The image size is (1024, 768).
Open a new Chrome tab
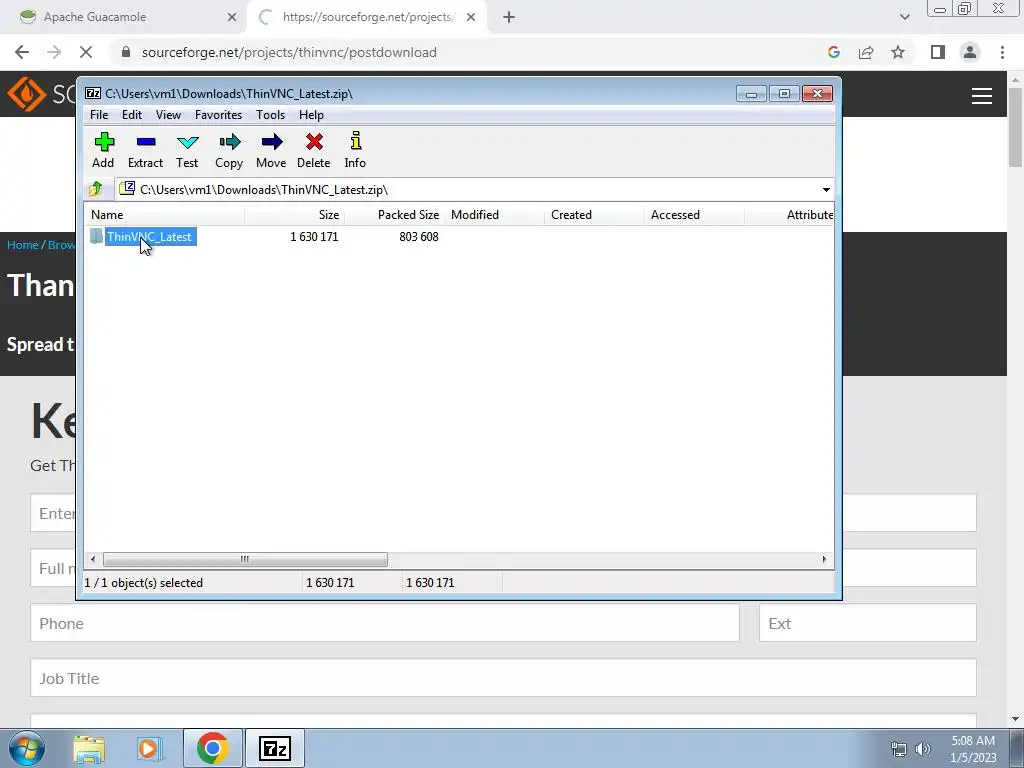point(509,18)
